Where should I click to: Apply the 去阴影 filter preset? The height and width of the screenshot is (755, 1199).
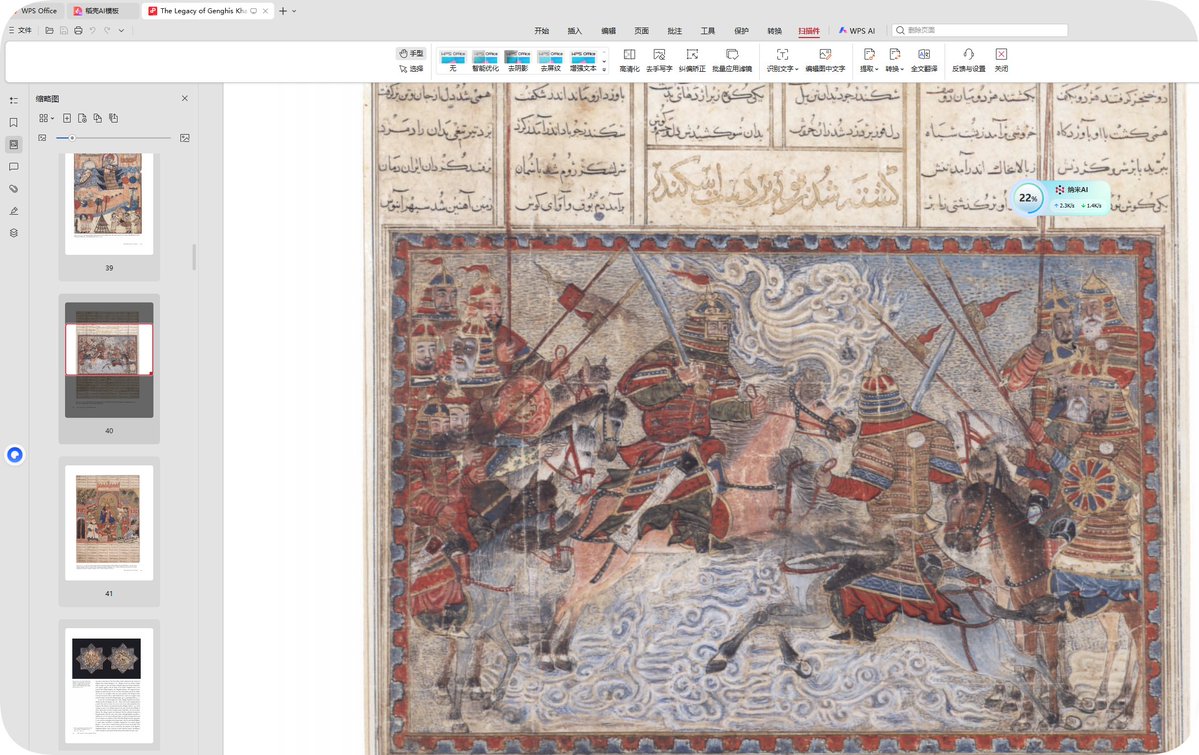click(518, 61)
